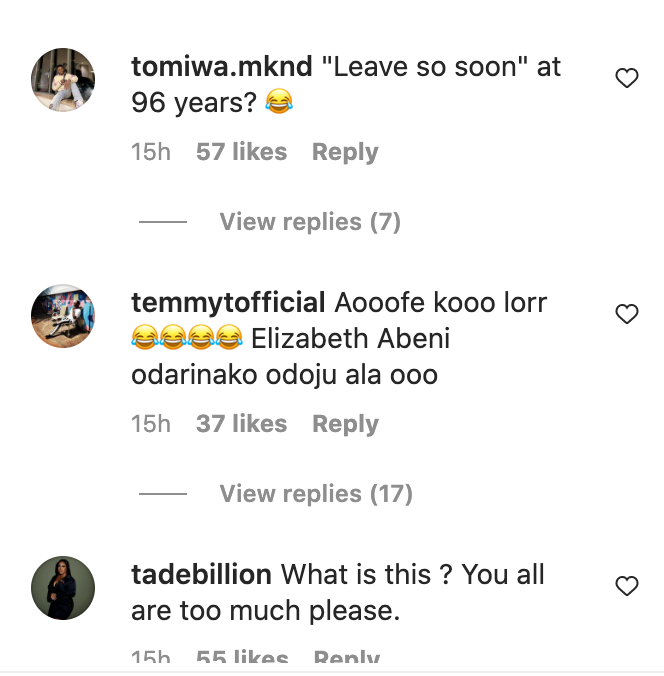
Task: Open tadebillion username link
Action: (201, 575)
